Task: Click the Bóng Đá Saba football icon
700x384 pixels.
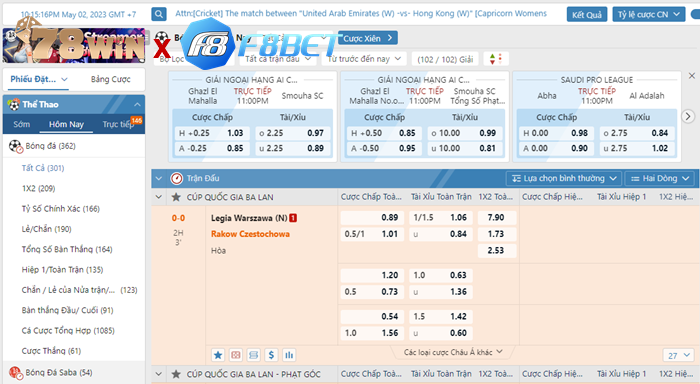Action: coord(15,372)
